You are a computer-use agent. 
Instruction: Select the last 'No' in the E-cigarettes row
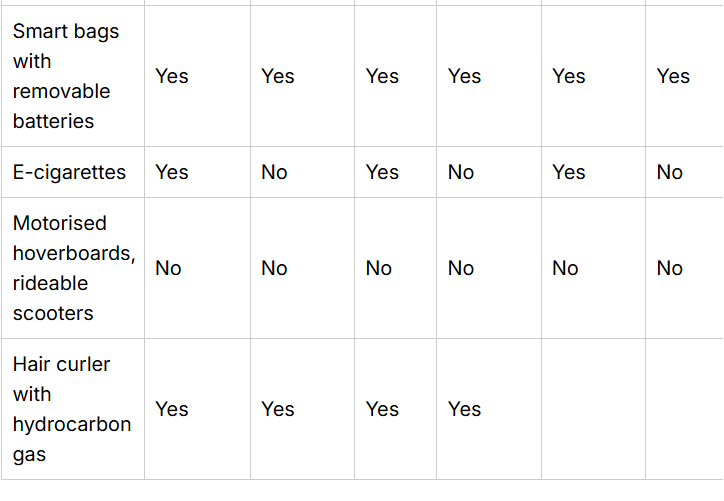pyautogui.click(x=670, y=172)
